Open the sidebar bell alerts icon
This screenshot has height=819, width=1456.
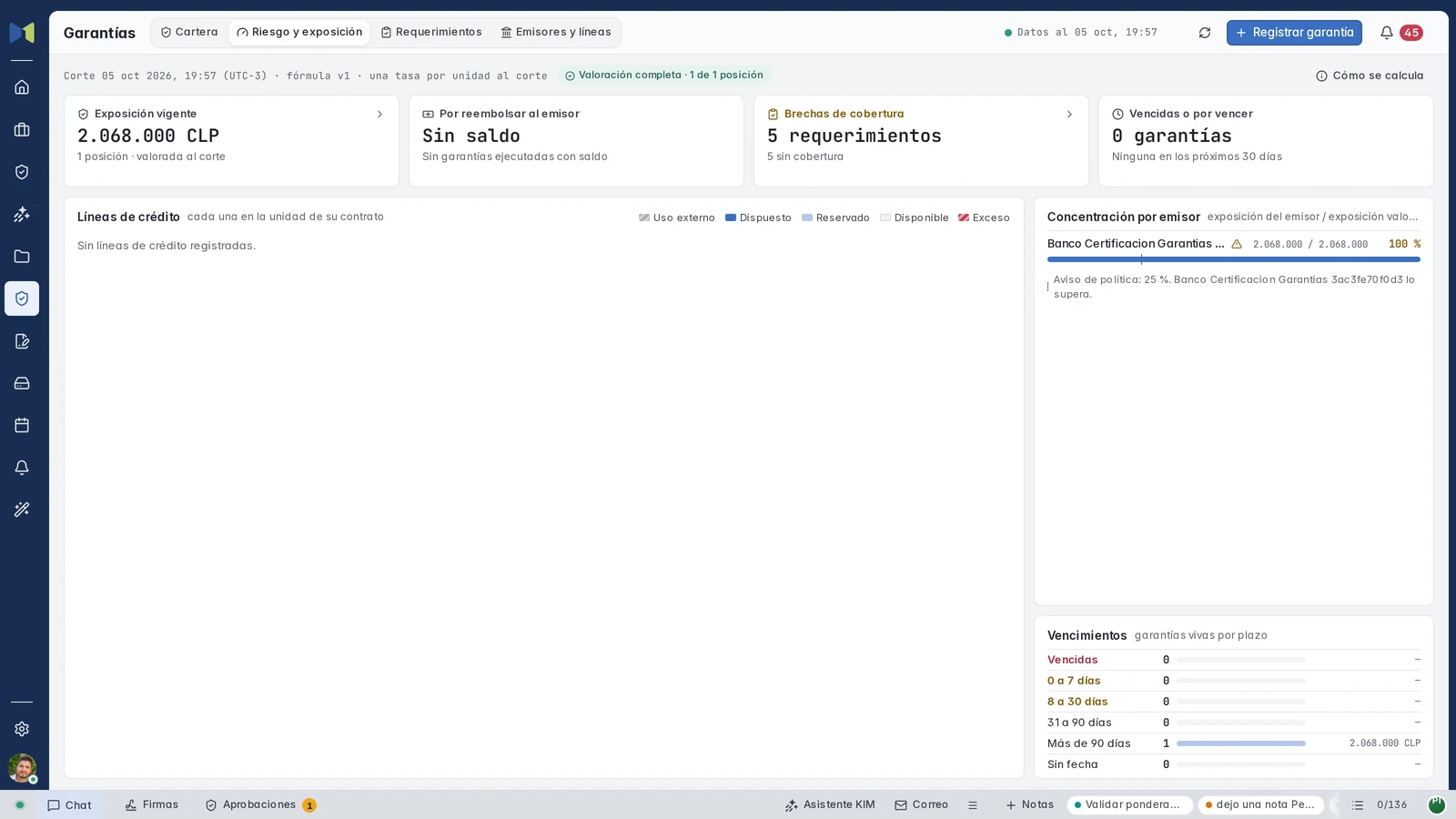[x=22, y=468]
